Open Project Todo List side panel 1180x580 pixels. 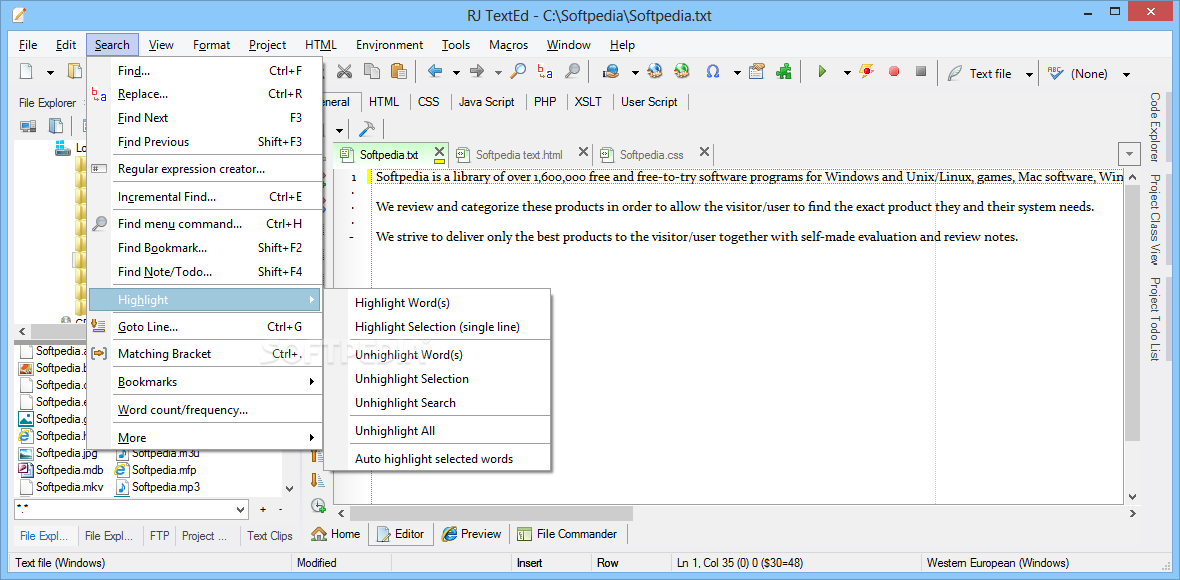(x=1154, y=319)
